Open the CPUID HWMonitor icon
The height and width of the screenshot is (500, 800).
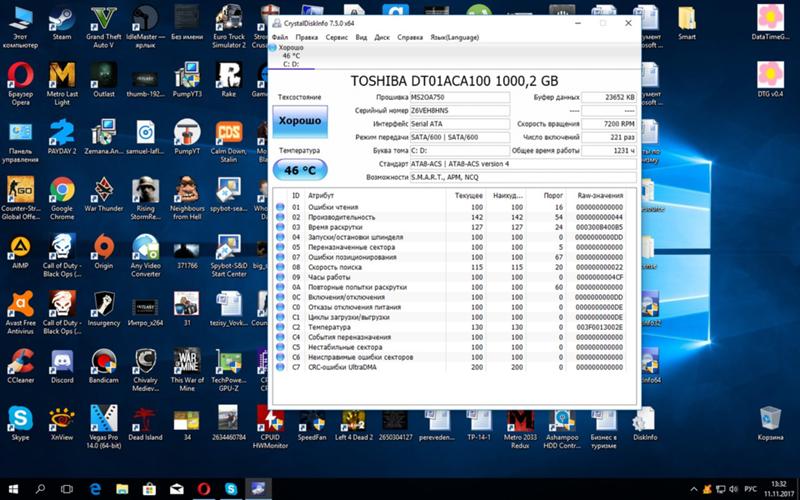(270, 427)
